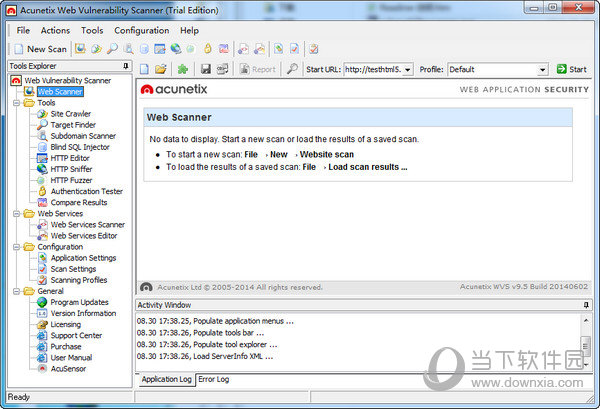Open HTTP Fuzzer icon in the top toolbar
The width and height of the screenshot is (600, 409).
pyautogui.click(x=191, y=49)
